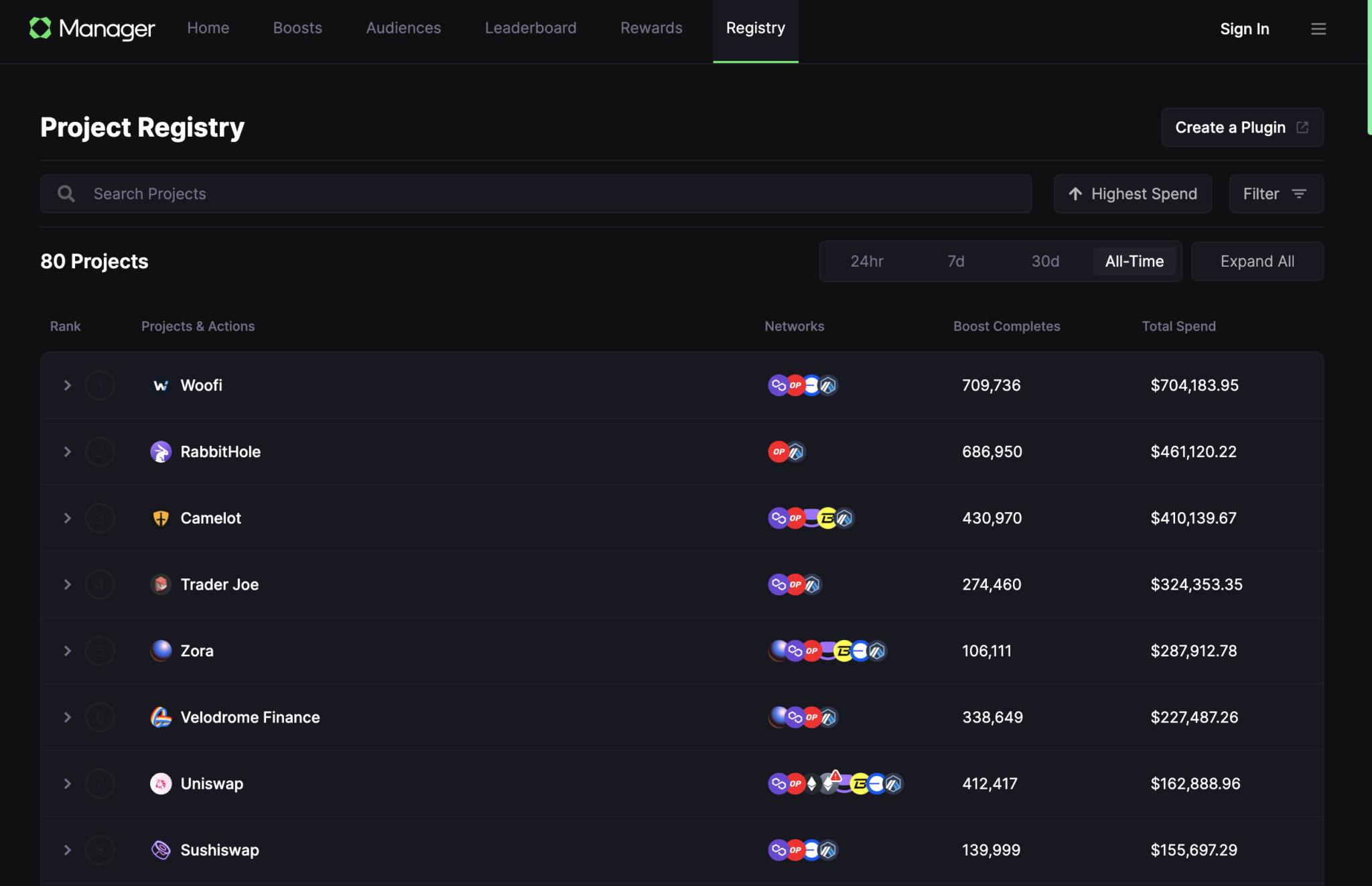The height and width of the screenshot is (886, 1372).
Task: Click the Velodrome Finance logo
Action: (x=161, y=717)
